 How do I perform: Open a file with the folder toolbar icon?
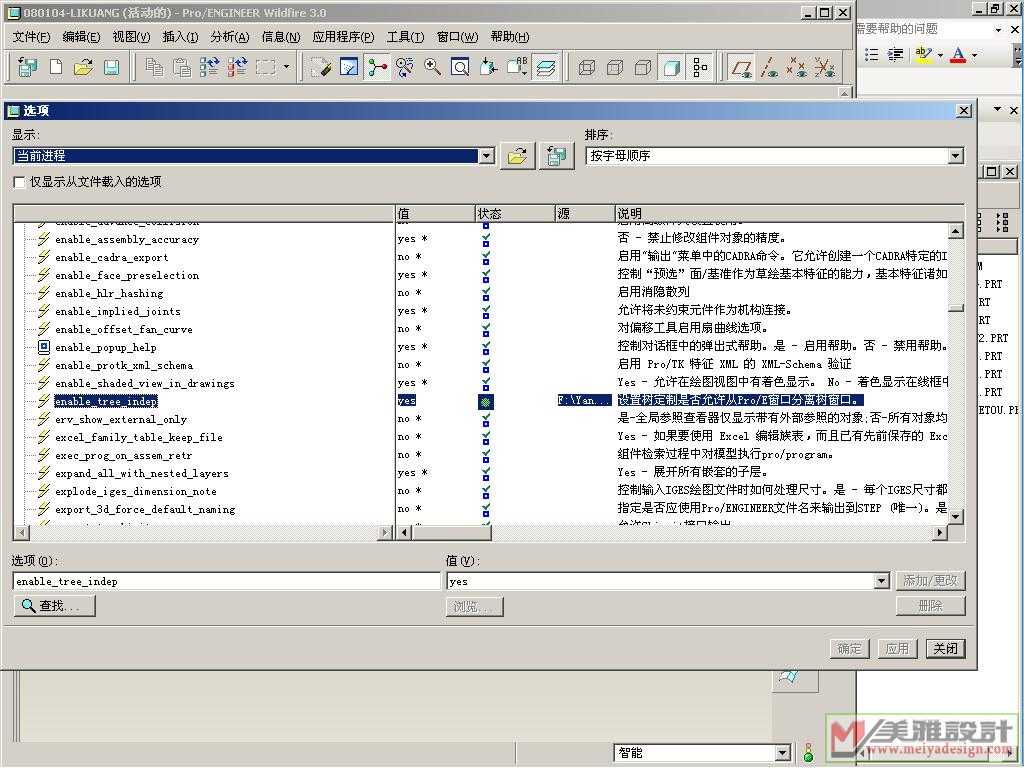(84, 67)
